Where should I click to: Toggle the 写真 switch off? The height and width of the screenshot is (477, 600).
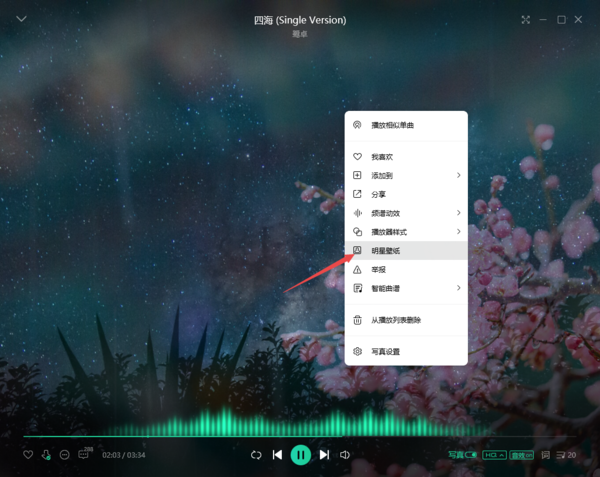click(x=463, y=455)
